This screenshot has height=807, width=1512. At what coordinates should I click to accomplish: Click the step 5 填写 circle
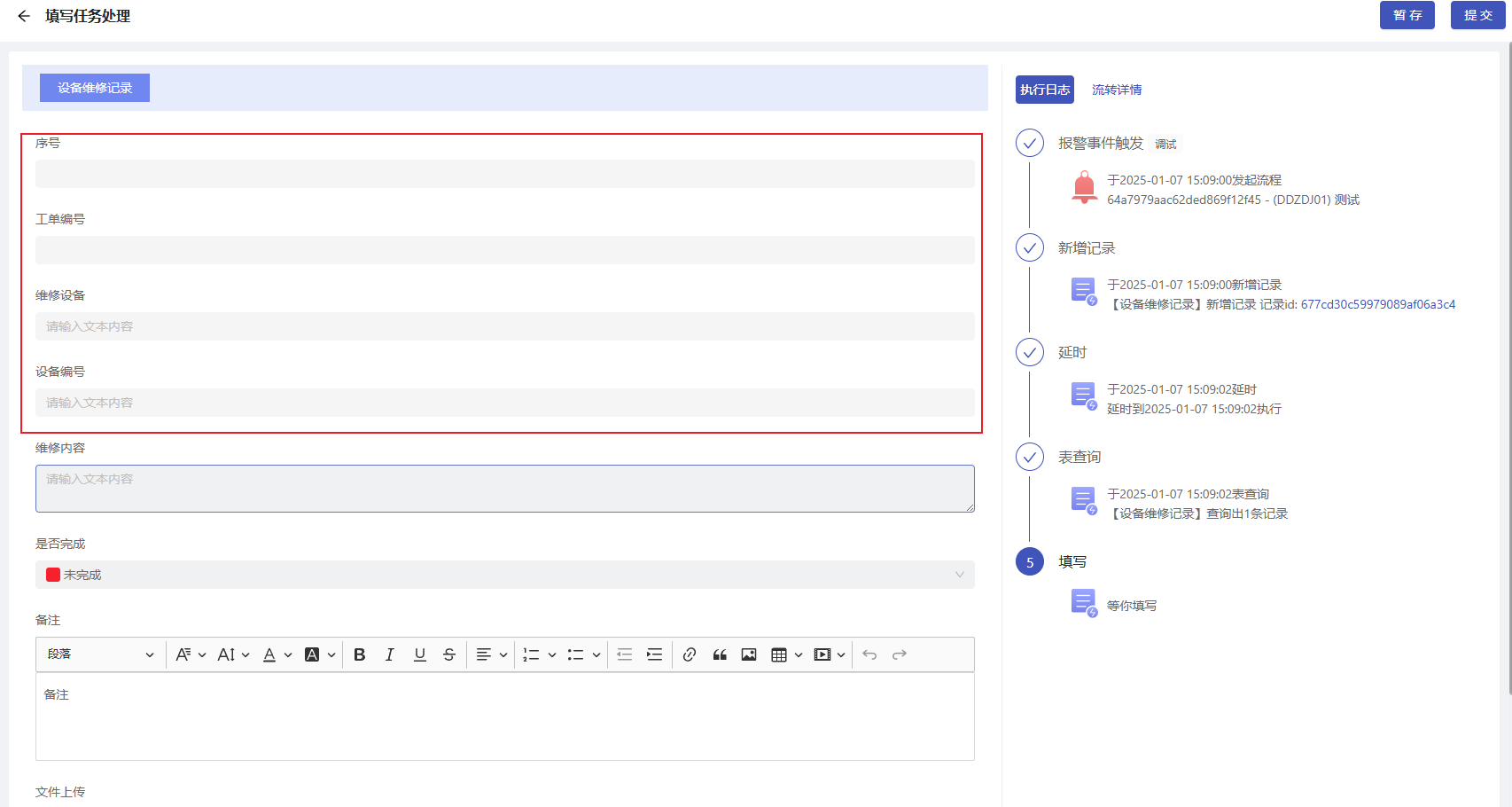(1030, 561)
